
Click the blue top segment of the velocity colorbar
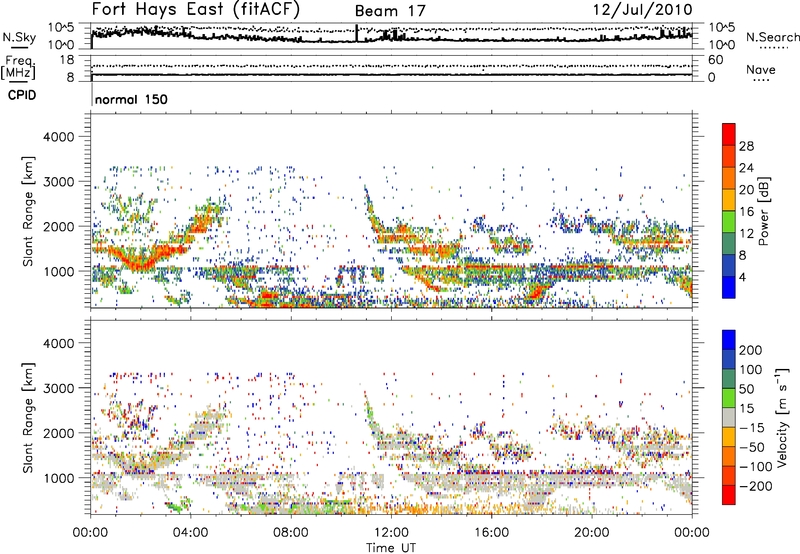coord(729,340)
